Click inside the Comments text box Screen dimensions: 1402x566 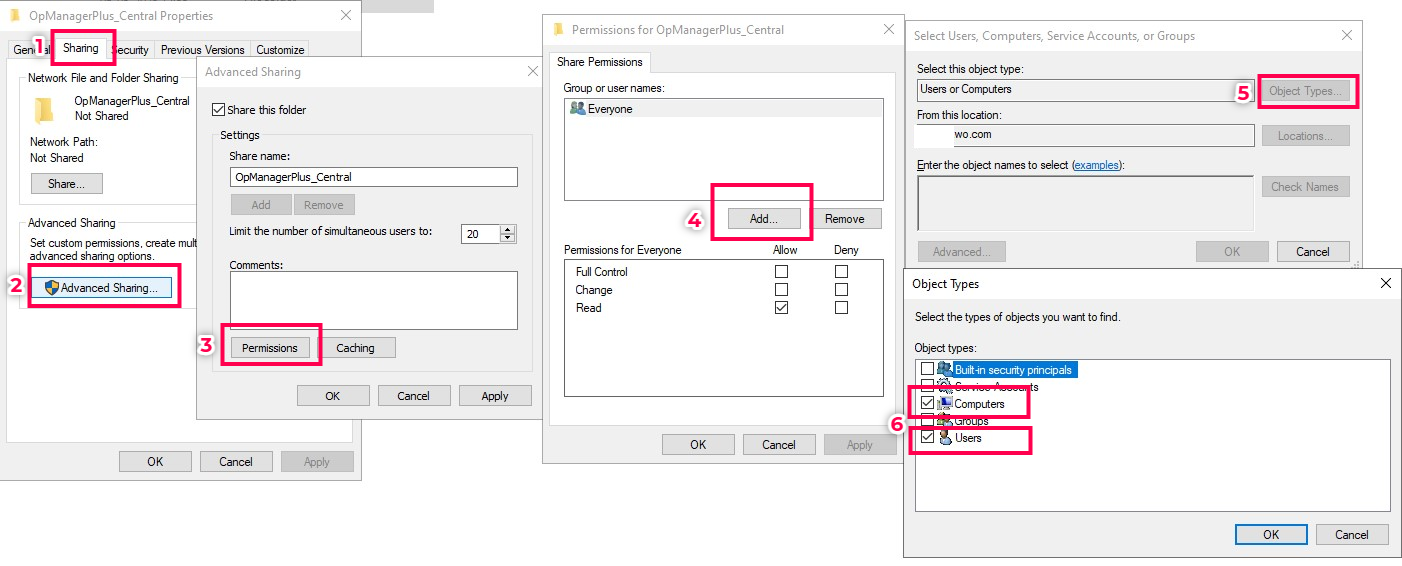pos(374,300)
